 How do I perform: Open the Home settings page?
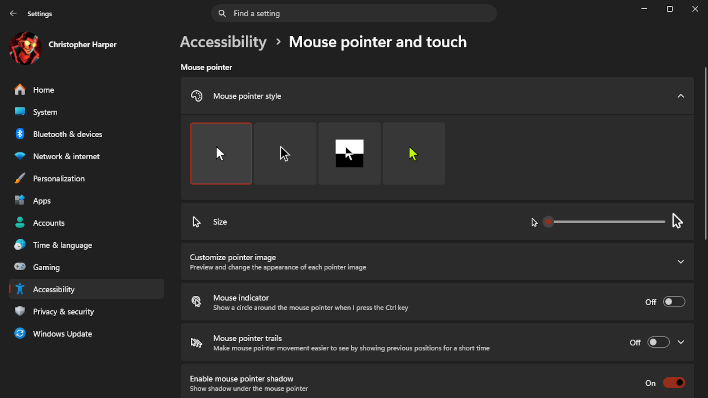[x=86, y=90]
